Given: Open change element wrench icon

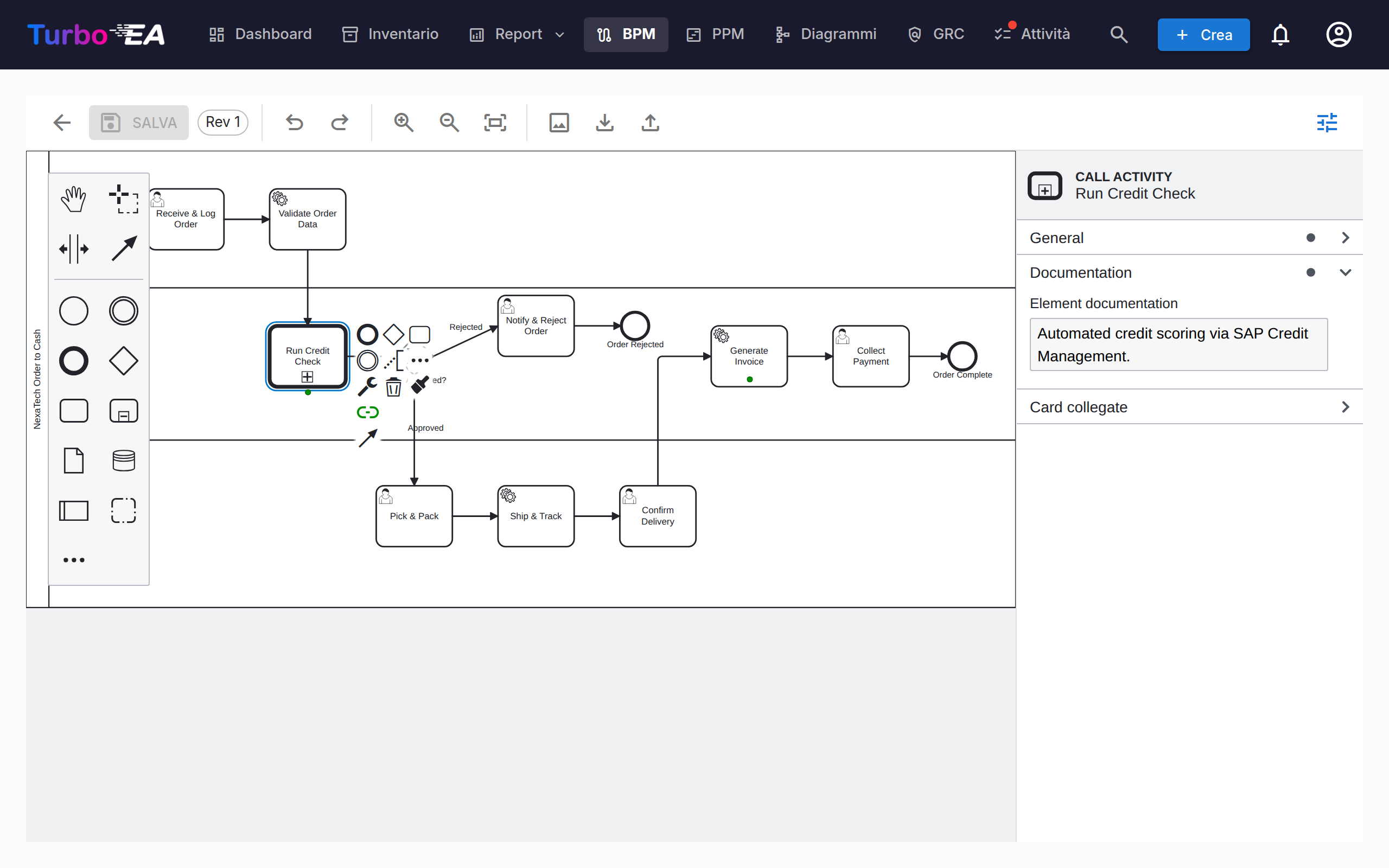Looking at the screenshot, I should pyautogui.click(x=367, y=387).
